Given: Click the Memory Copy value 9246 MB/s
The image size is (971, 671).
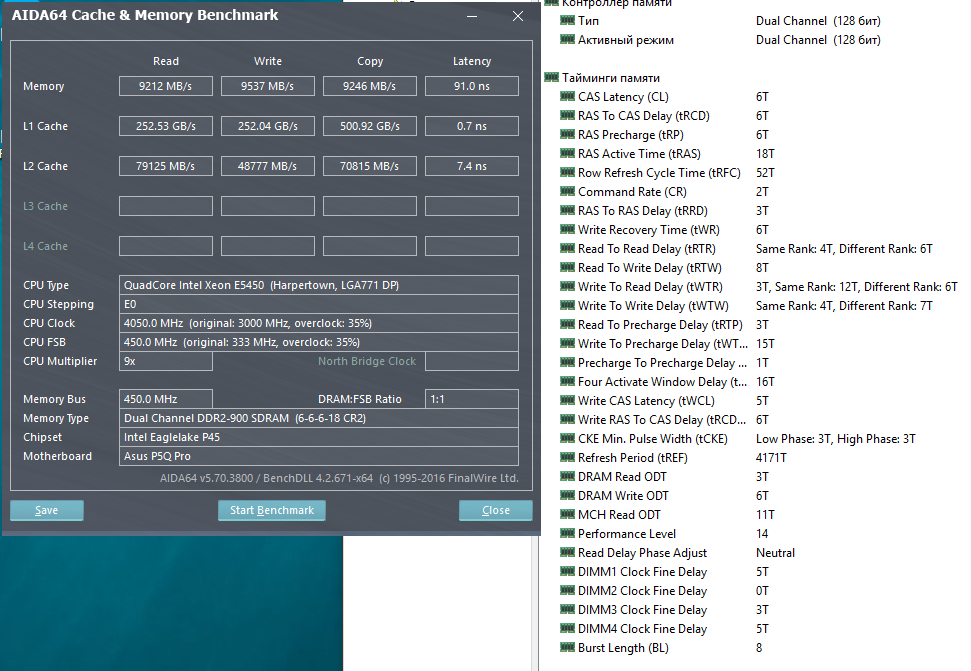Looking at the screenshot, I should point(370,86).
